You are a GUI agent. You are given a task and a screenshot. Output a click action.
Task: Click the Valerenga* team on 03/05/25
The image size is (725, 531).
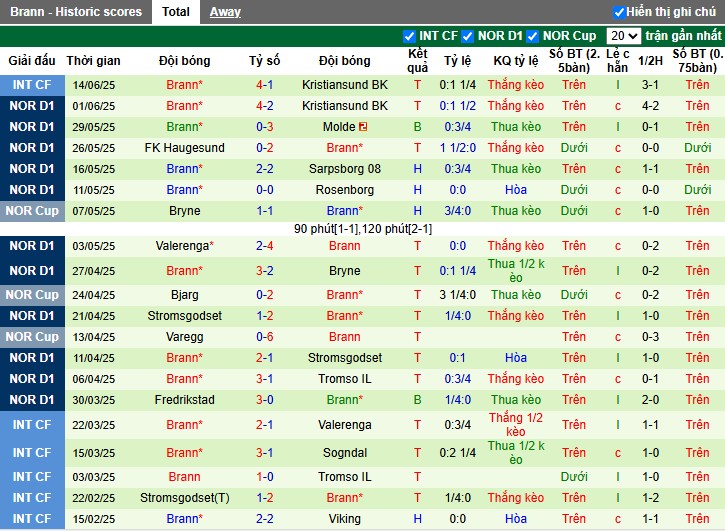point(184,246)
